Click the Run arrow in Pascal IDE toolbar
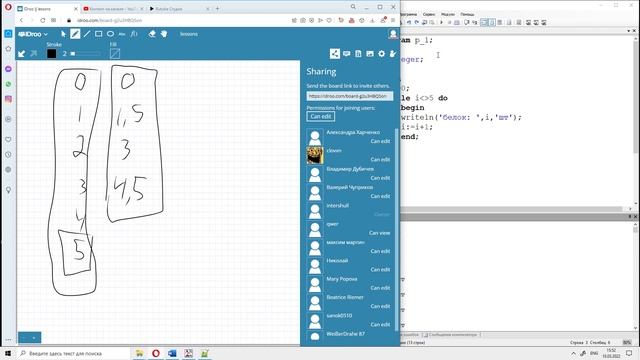640x360 pixels. (442, 22)
